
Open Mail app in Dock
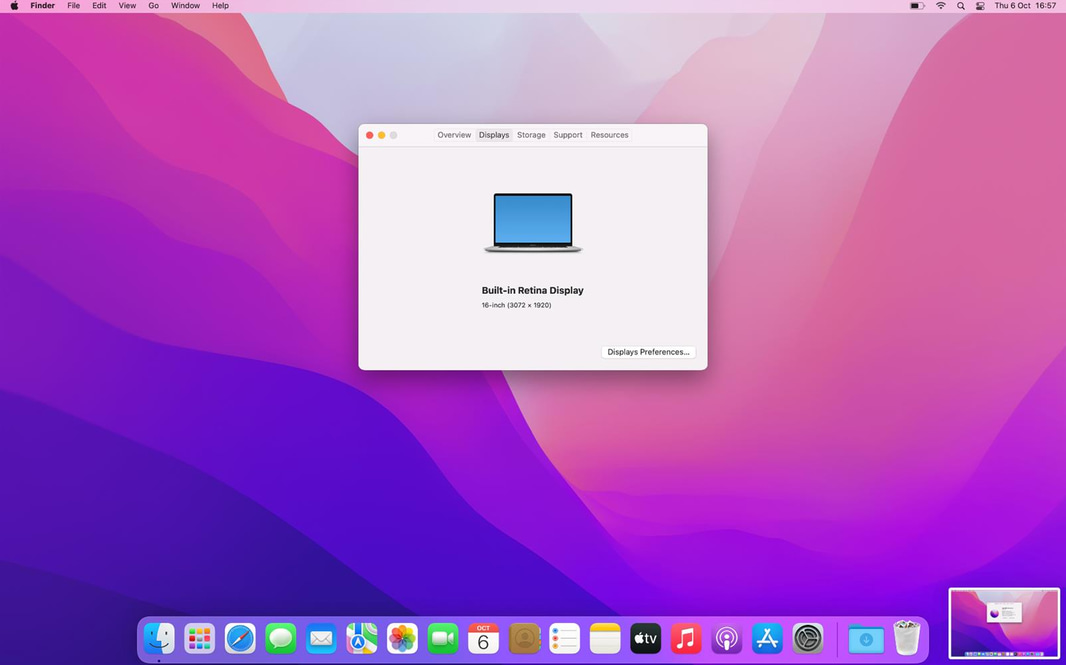point(321,638)
